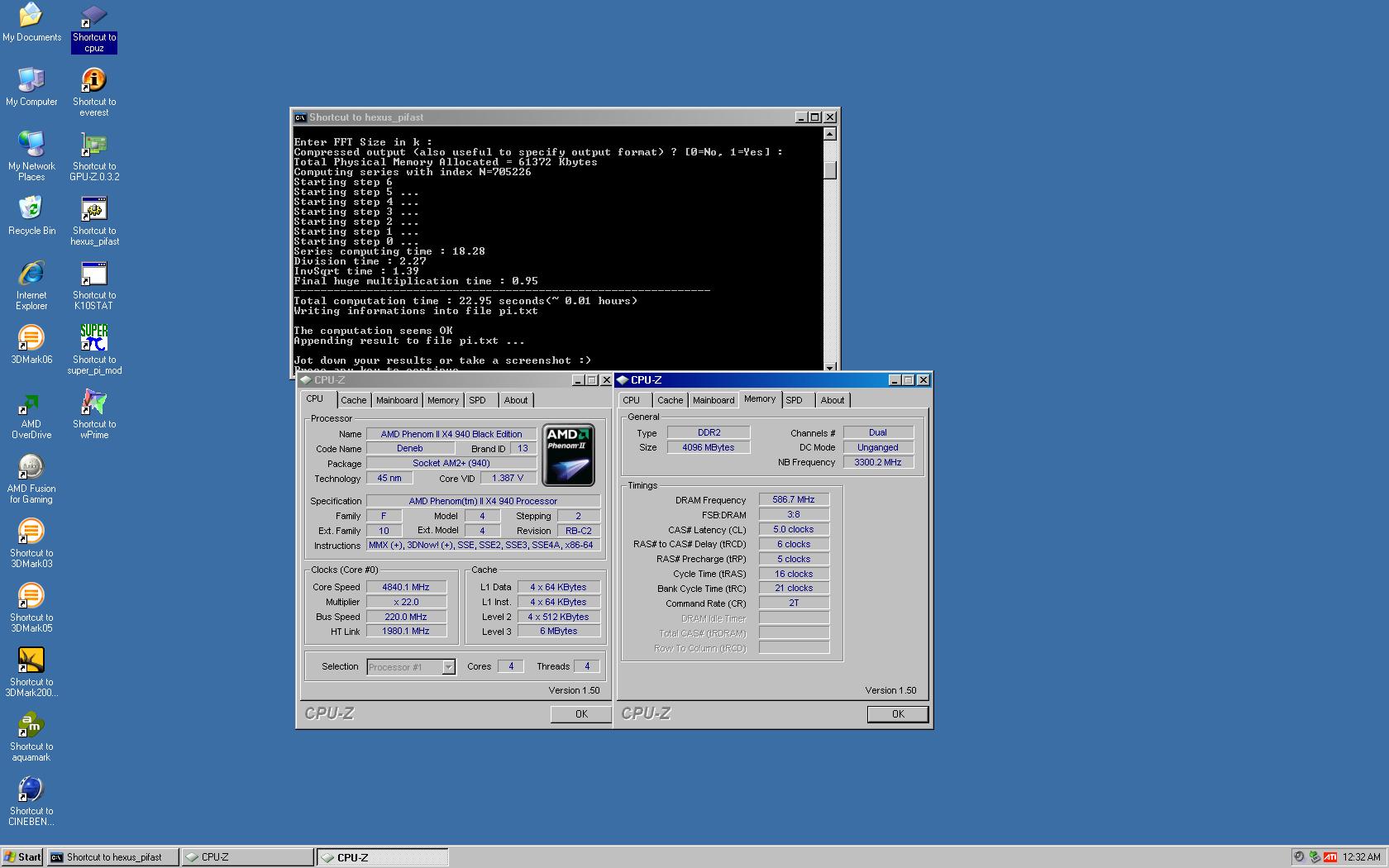Launch the 3DMark200... shortcut icon
The height and width of the screenshot is (868, 1389).
[x=31, y=673]
